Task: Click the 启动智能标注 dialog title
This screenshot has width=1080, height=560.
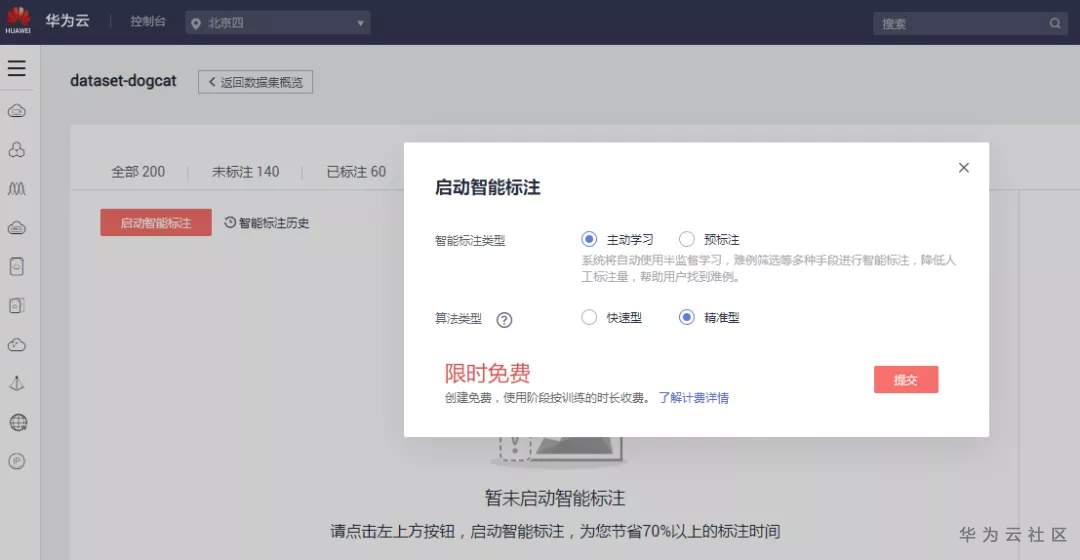Action: point(488,187)
